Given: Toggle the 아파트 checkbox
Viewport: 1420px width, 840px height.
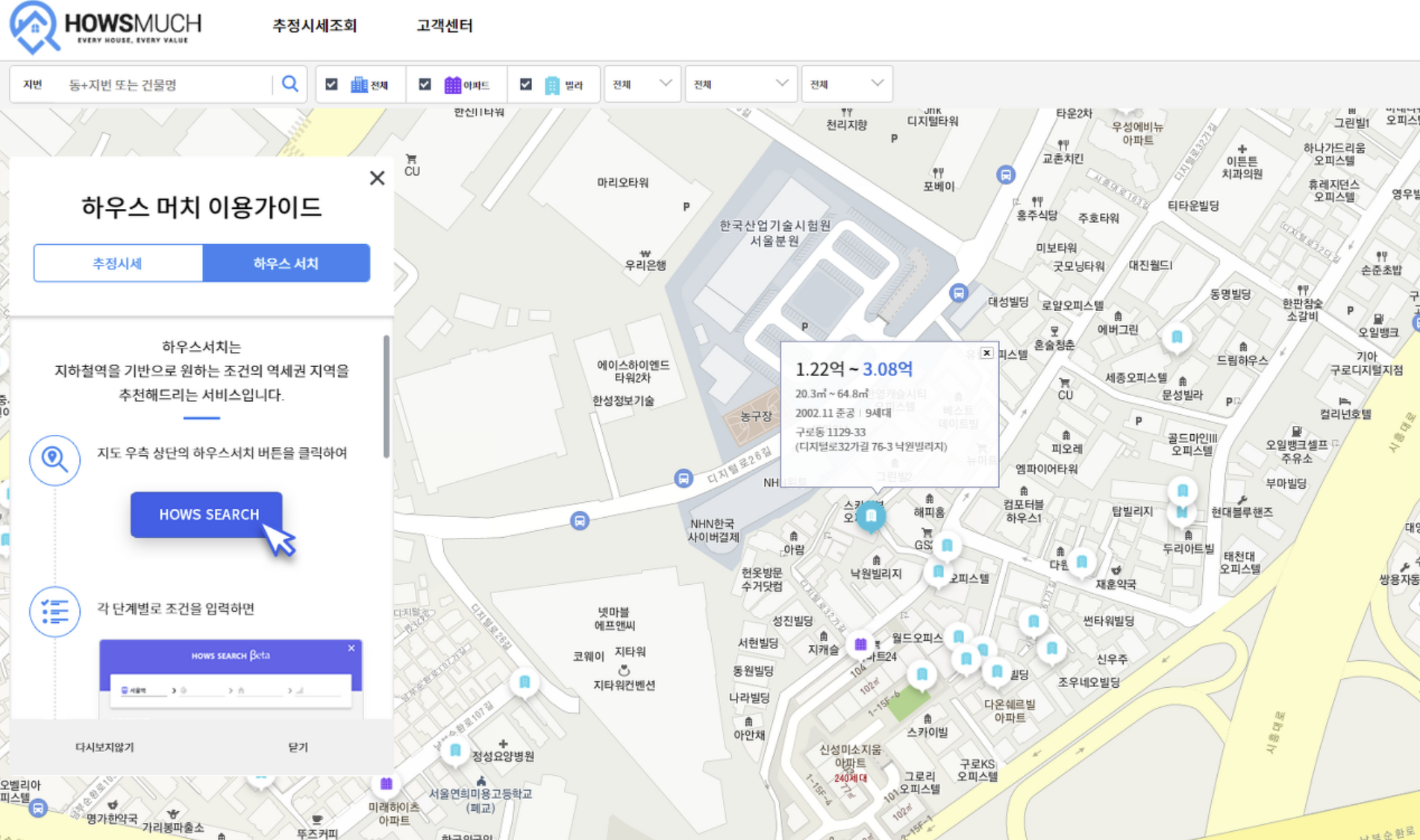Looking at the screenshot, I should [425, 84].
